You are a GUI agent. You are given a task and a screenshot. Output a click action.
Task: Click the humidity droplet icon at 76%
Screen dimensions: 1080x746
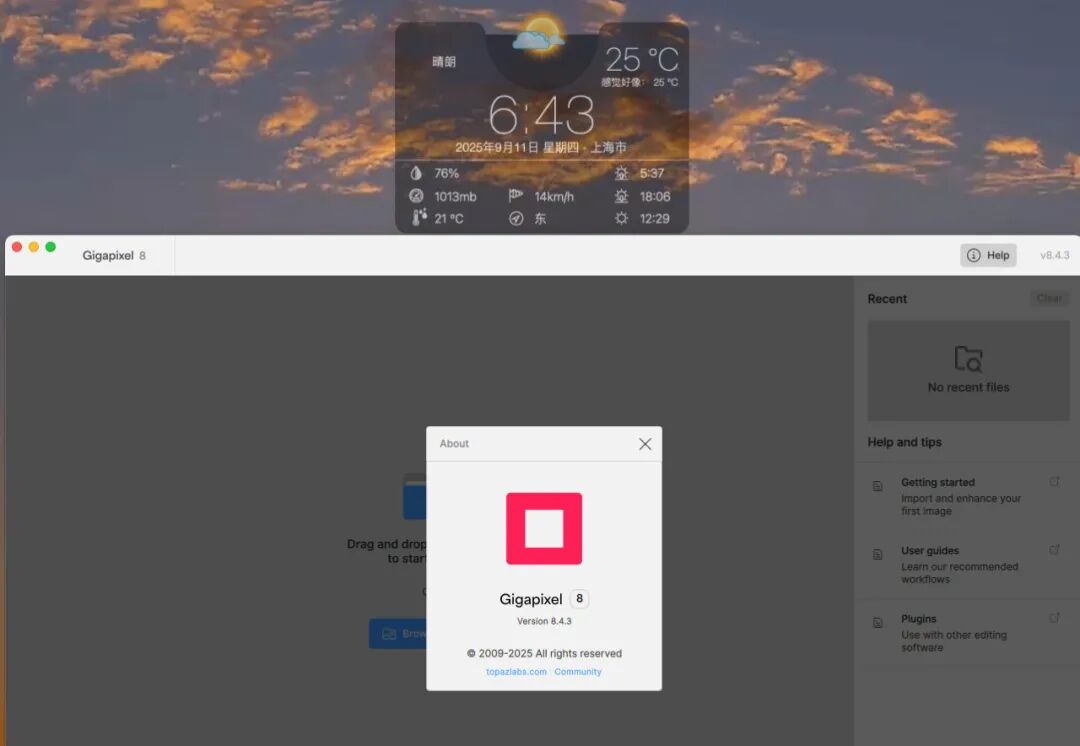tap(416, 174)
